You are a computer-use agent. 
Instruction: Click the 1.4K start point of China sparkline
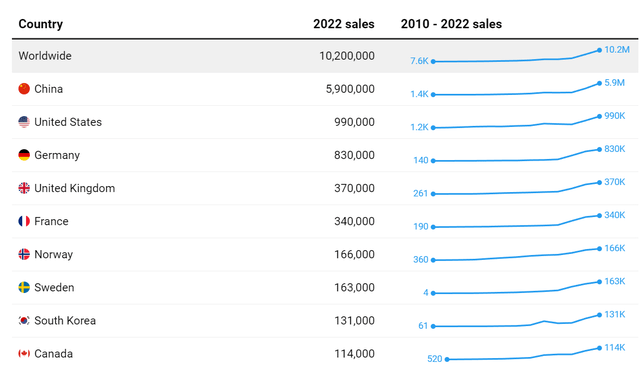pos(433,95)
